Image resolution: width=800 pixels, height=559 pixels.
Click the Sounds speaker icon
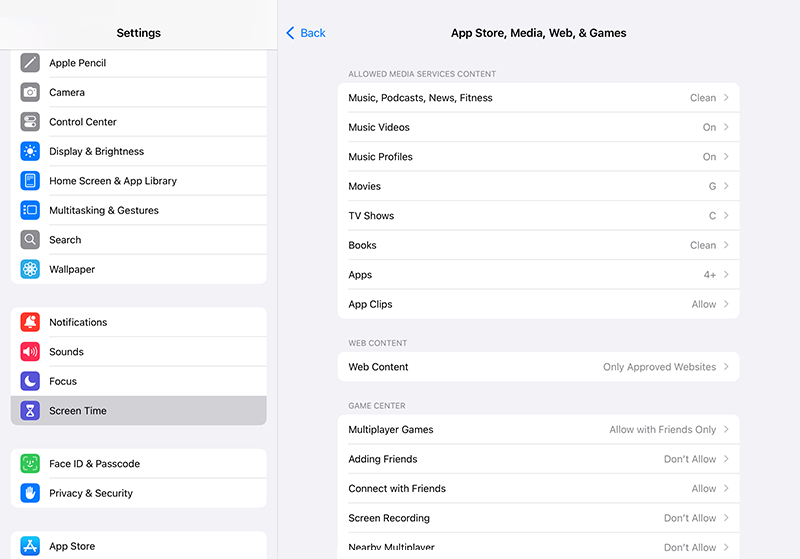point(30,352)
